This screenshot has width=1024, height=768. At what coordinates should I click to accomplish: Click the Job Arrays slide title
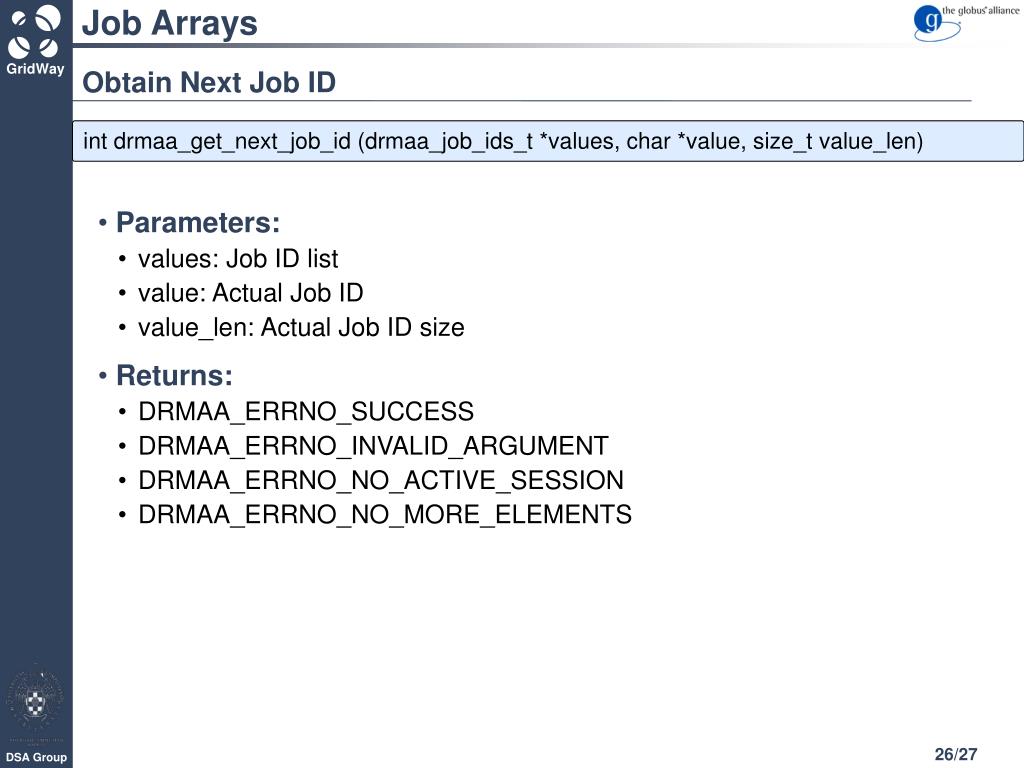tap(170, 23)
